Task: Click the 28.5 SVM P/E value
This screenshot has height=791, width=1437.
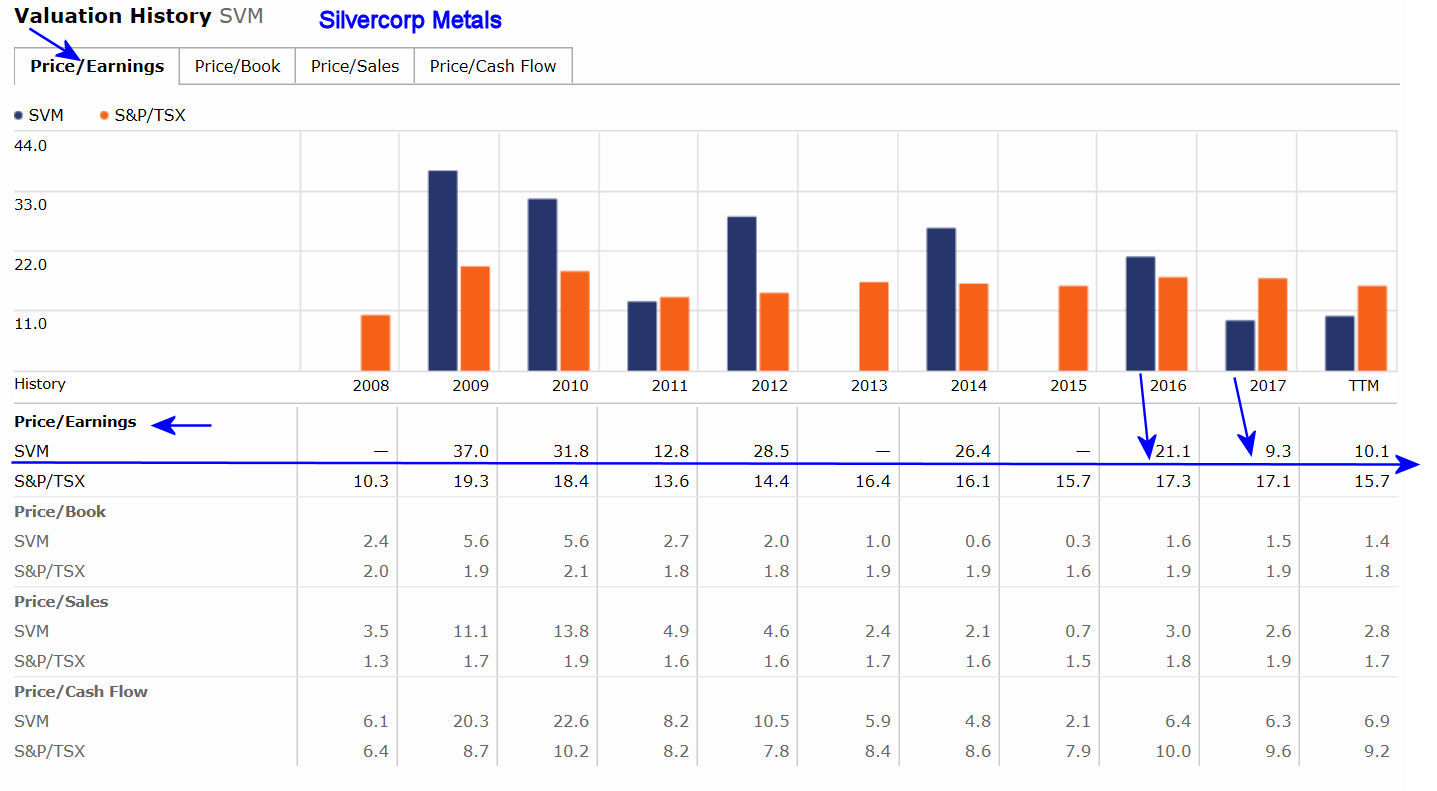Action: pyautogui.click(x=772, y=452)
